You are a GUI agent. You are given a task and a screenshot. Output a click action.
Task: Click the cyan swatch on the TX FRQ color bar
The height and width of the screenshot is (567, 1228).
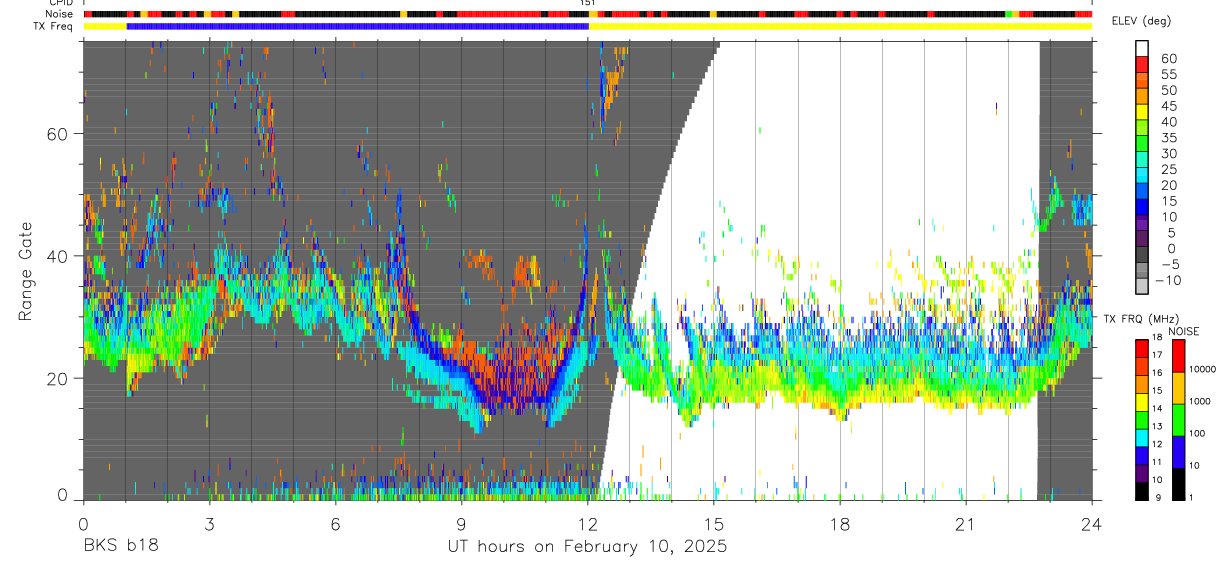[x=1142, y=436]
